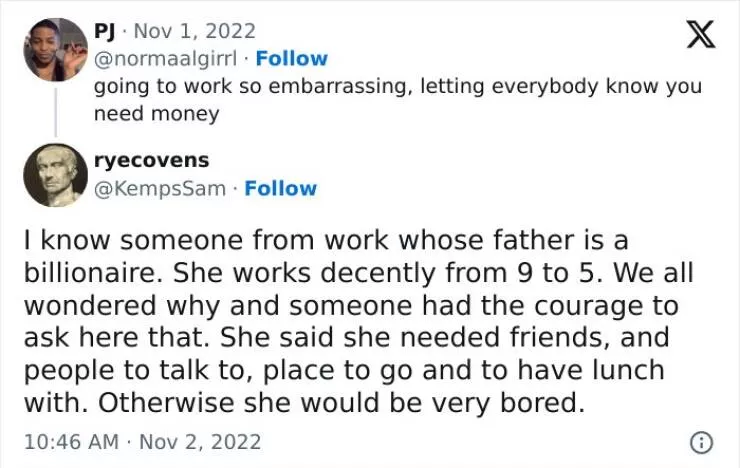740x468 pixels.
Task: Follow @normaalgirrl using the Follow link
Action: pos(291,59)
